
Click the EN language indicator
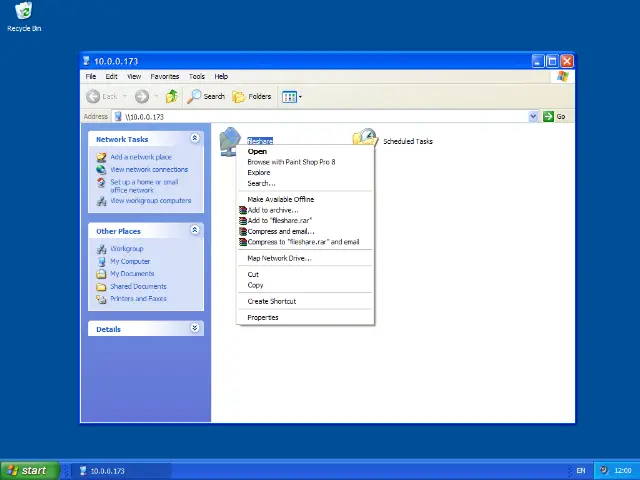click(x=581, y=471)
